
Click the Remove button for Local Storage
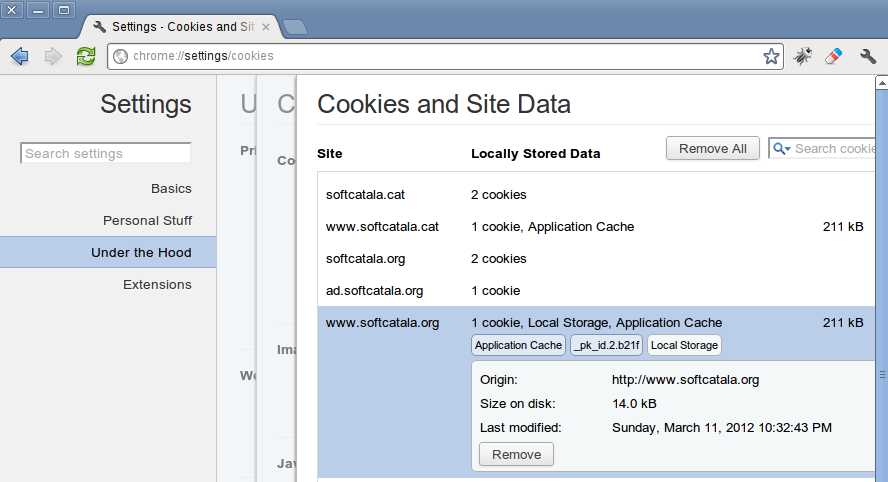coord(516,454)
